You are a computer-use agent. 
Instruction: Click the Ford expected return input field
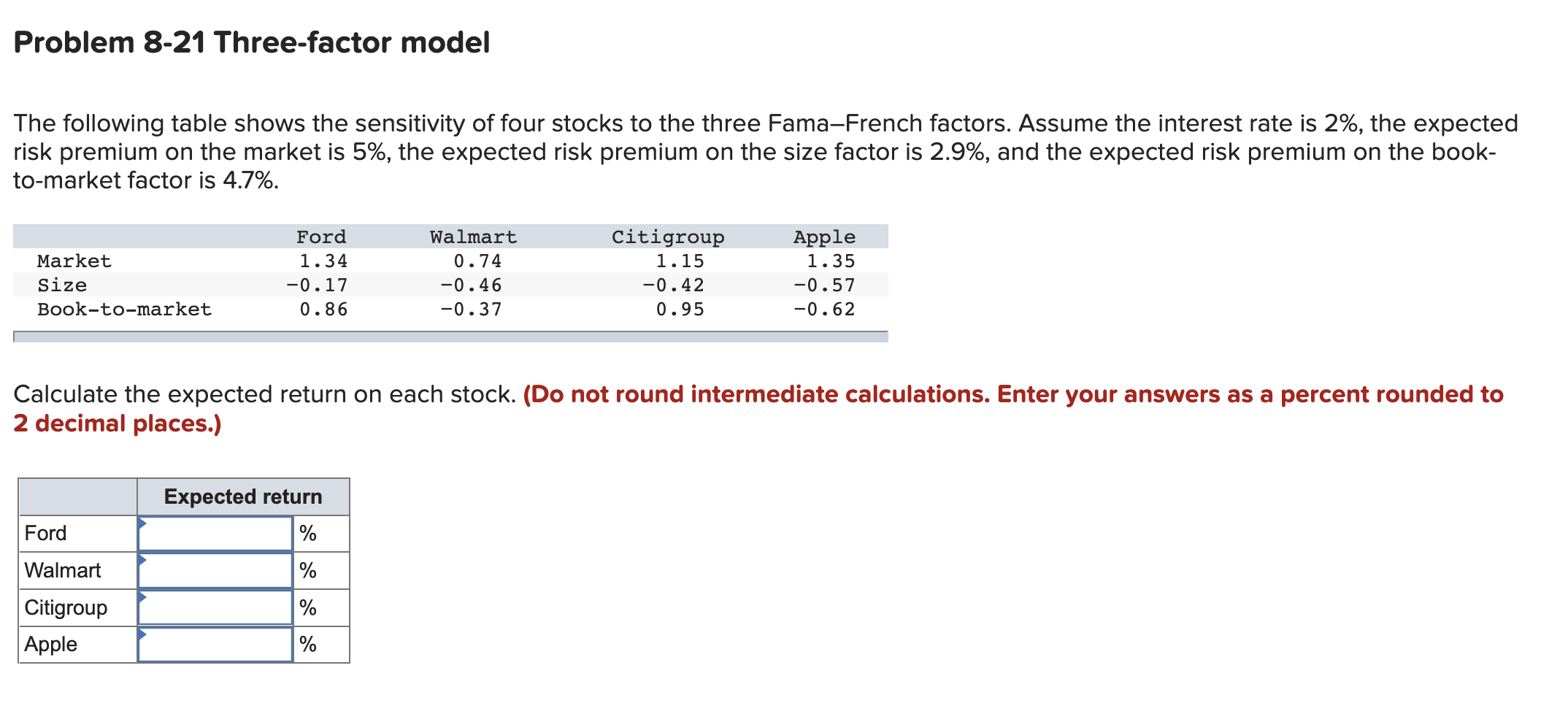click(215, 534)
